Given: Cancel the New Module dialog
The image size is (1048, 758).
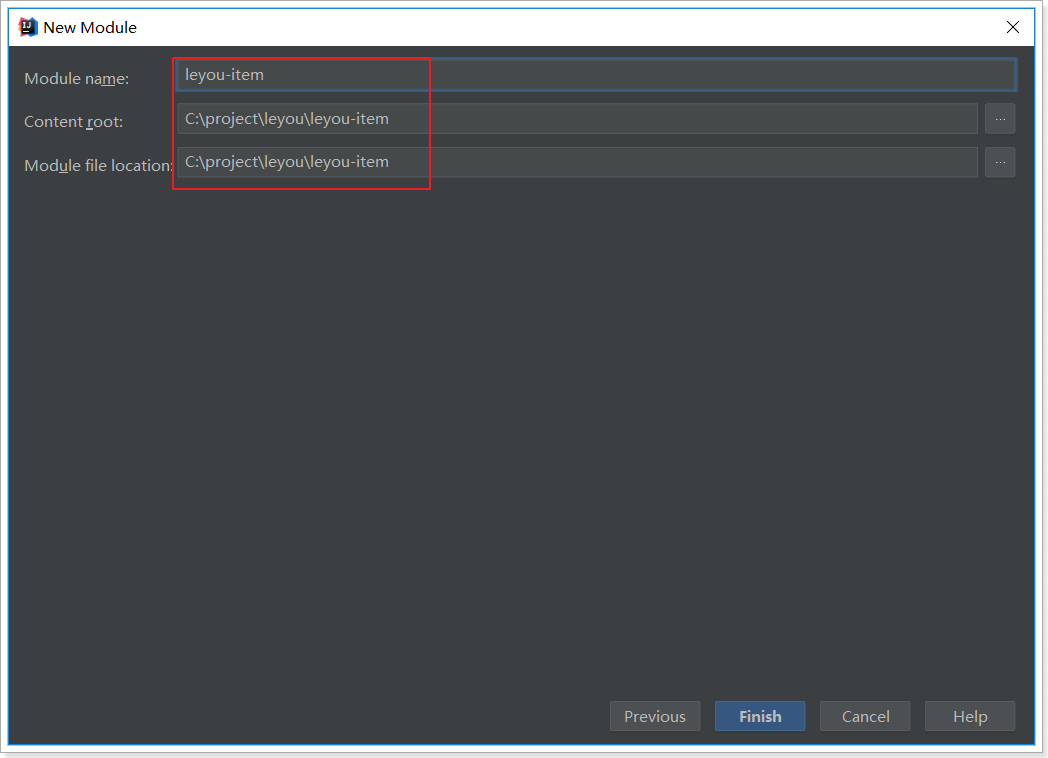Looking at the screenshot, I should (x=865, y=717).
